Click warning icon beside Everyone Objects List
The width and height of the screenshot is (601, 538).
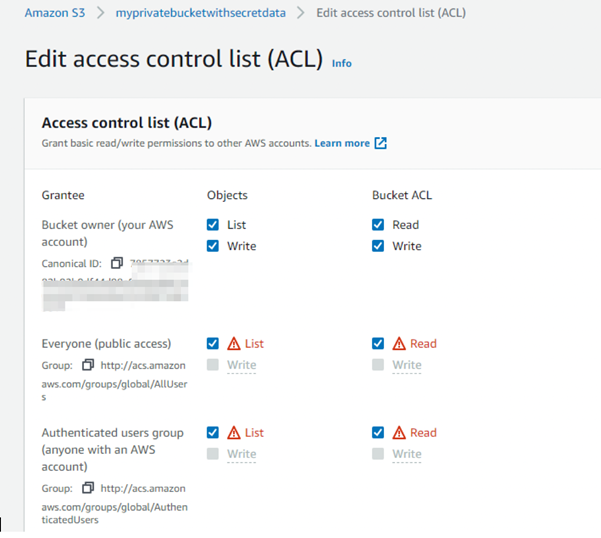(233, 343)
